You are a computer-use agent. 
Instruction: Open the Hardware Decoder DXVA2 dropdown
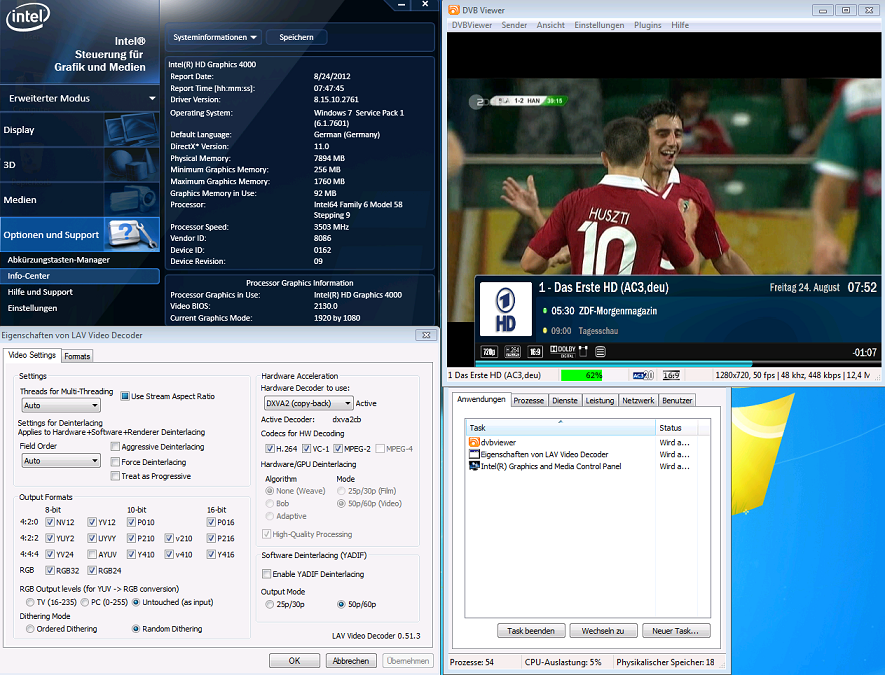[x=306, y=402]
